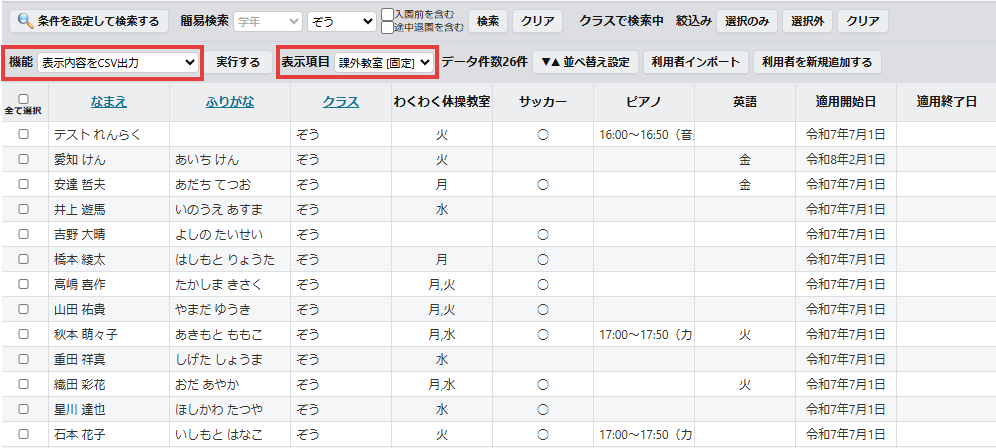Sort by the ふりがな column header

229,101
